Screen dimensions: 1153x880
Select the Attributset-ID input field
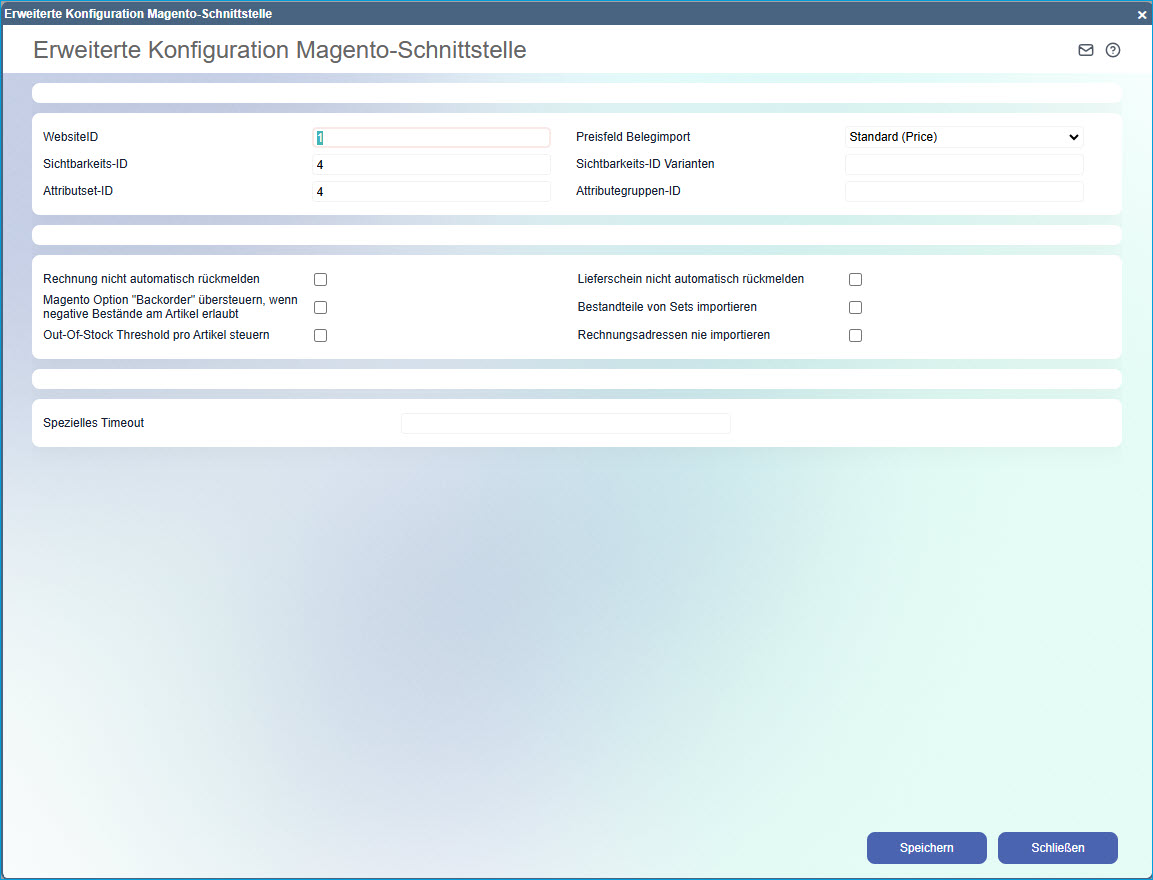tap(432, 192)
